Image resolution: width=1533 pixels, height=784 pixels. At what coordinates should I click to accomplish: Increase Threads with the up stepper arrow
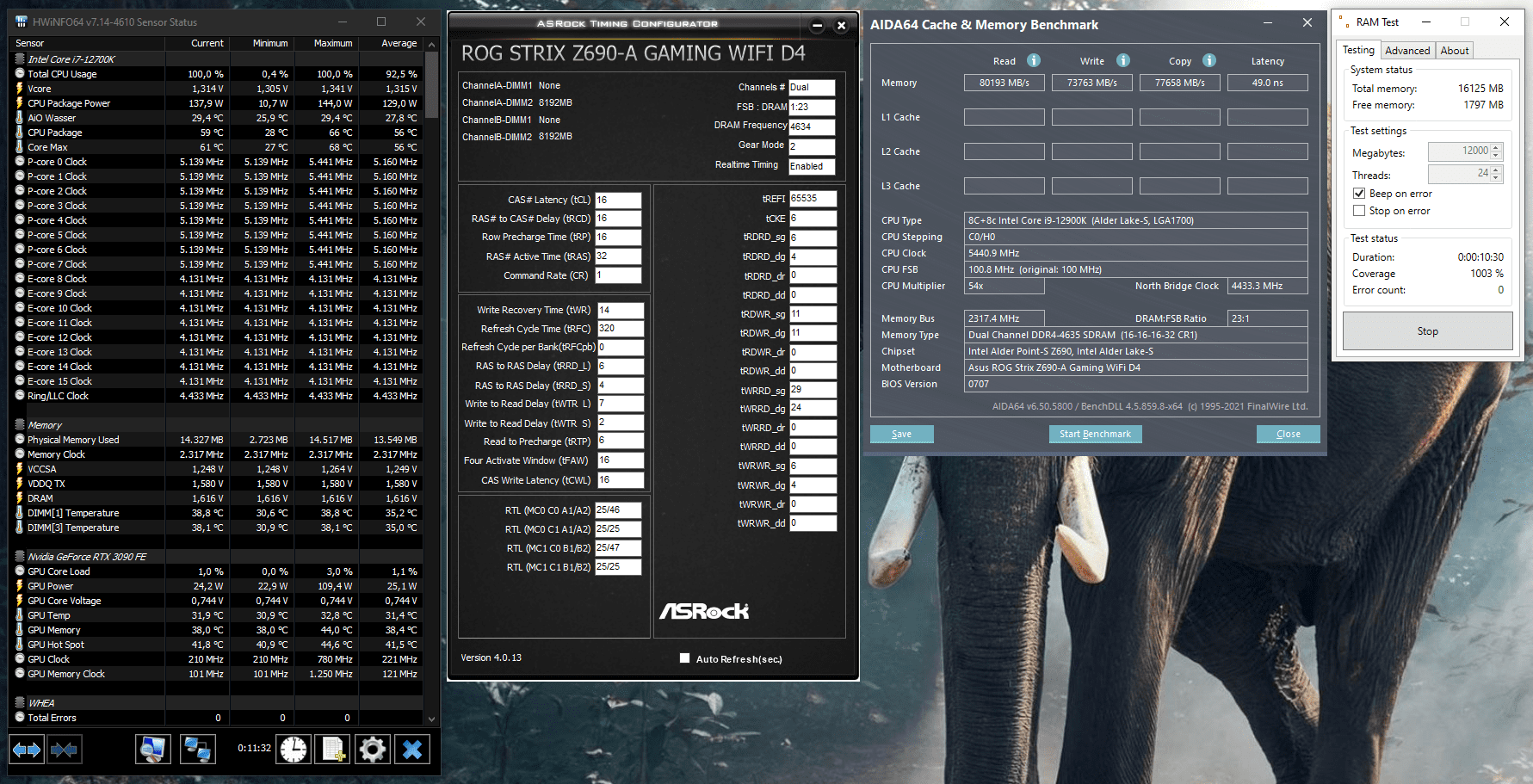[1496, 170]
